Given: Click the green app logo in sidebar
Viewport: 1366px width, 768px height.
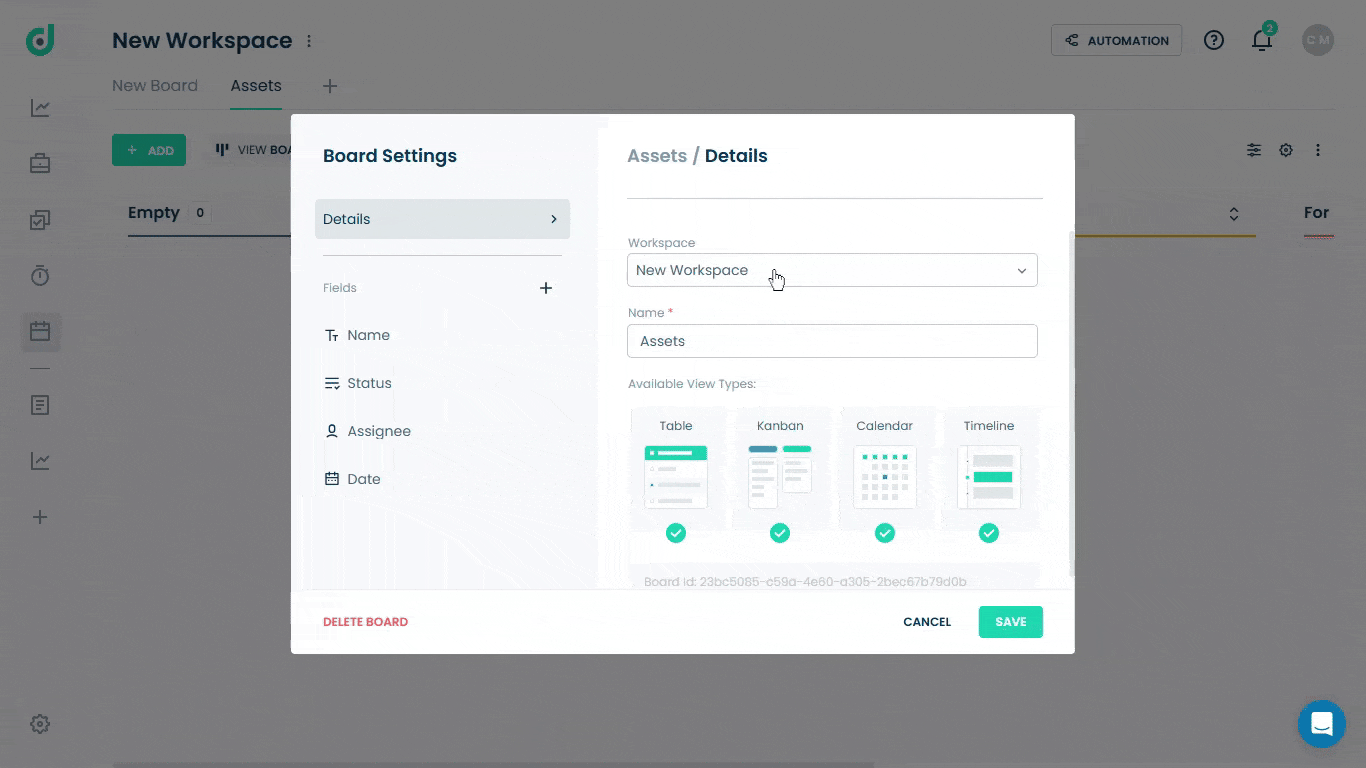Looking at the screenshot, I should [40, 40].
